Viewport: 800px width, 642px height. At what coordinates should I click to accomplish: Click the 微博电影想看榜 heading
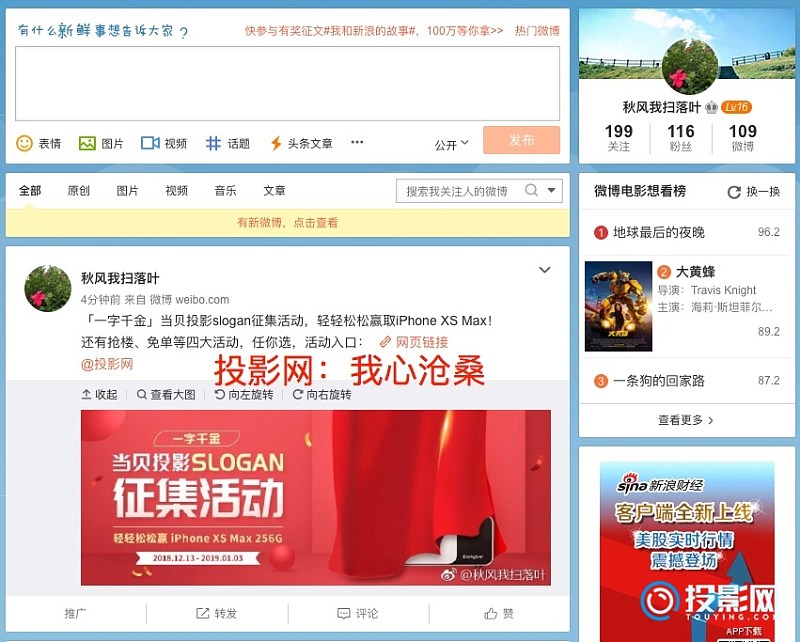pos(640,191)
